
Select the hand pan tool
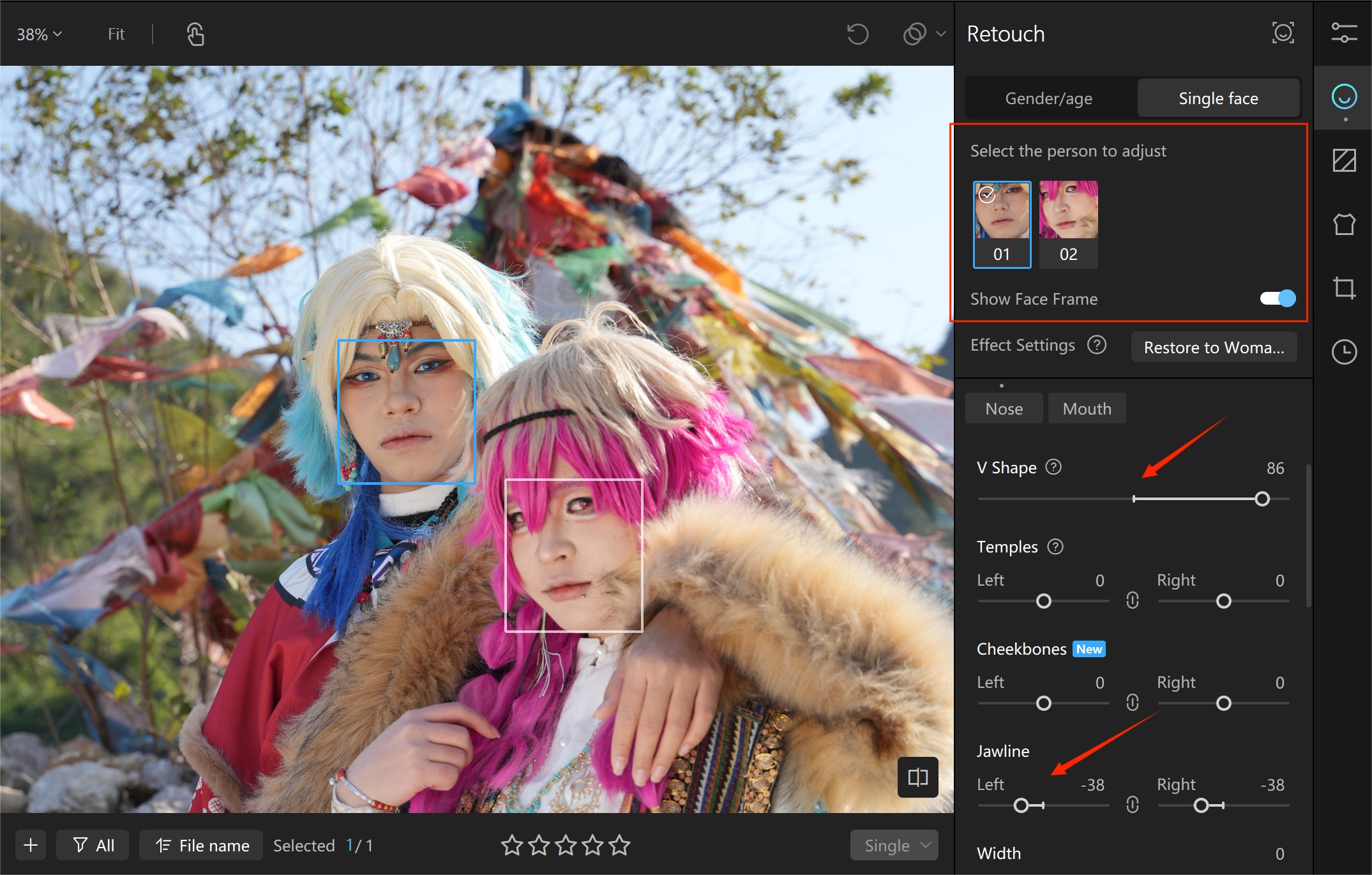(195, 34)
